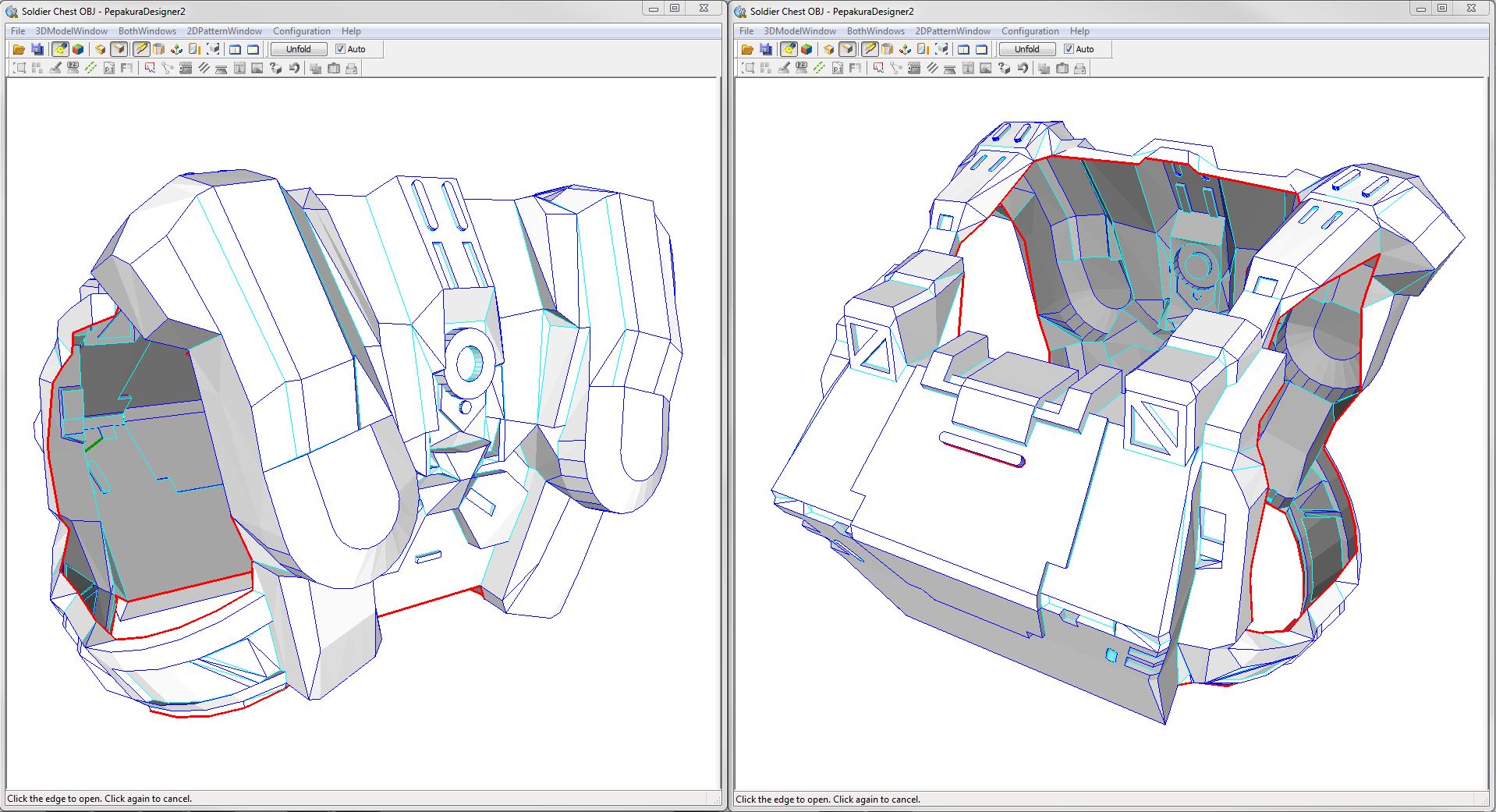Click the image insert icon in left window
1496x812 pixels.
tap(257, 69)
